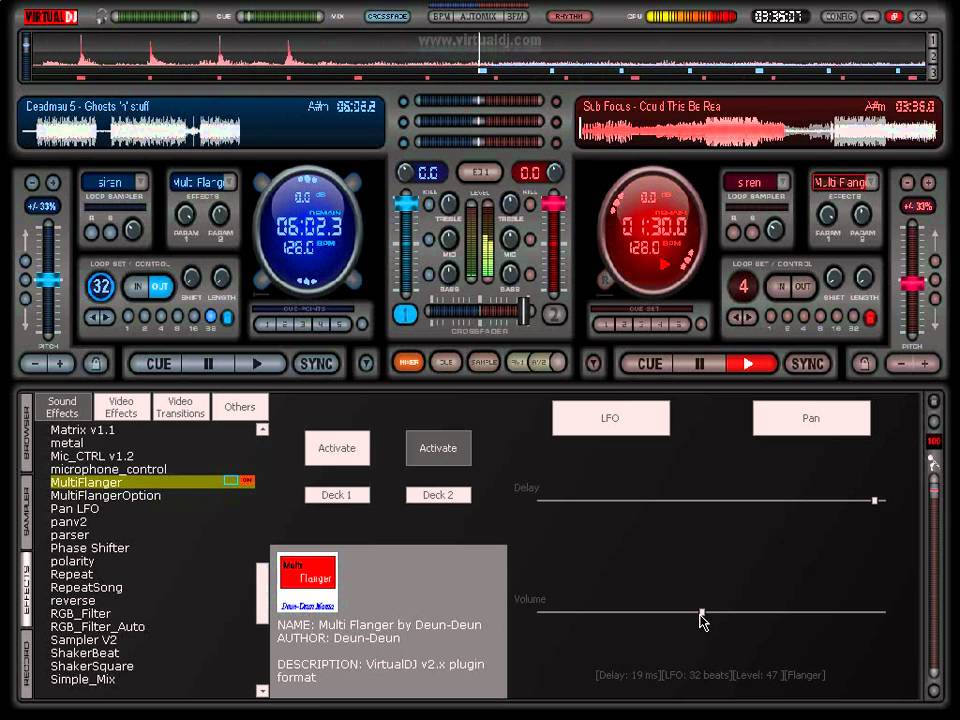Viewport: 960px width, 720px height.
Task: Toggle loop IN on the right deck
Action: (x=780, y=286)
